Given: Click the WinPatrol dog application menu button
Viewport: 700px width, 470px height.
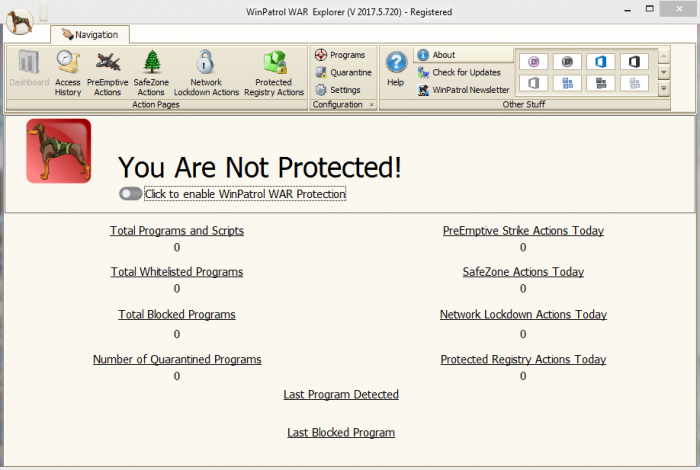Looking at the screenshot, I should (20, 21).
